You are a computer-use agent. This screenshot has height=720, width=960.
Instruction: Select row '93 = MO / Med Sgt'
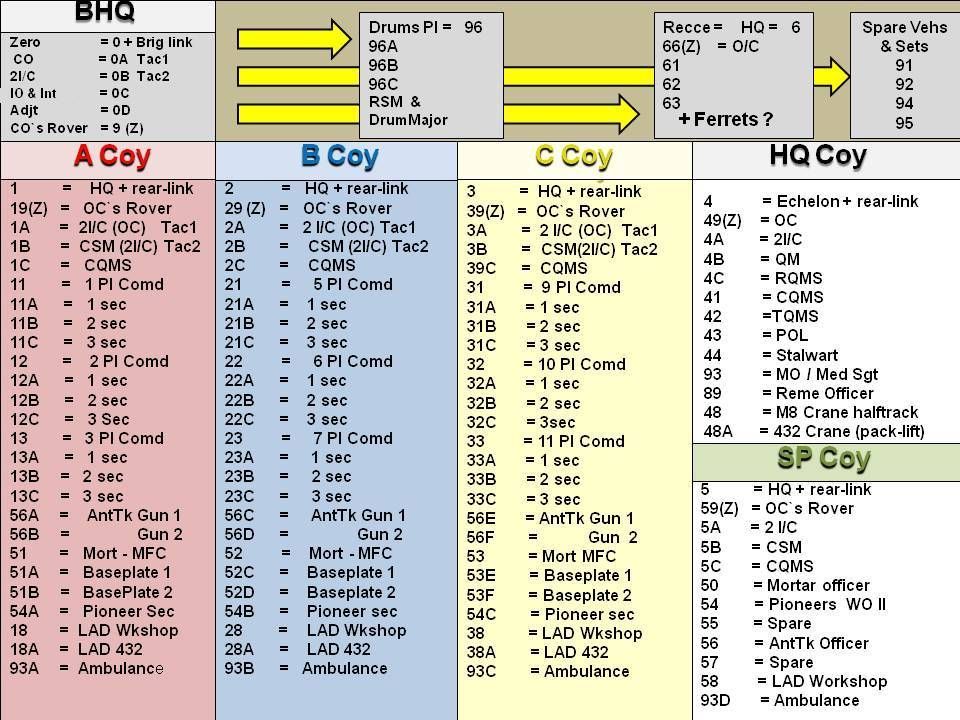[791, 374]
